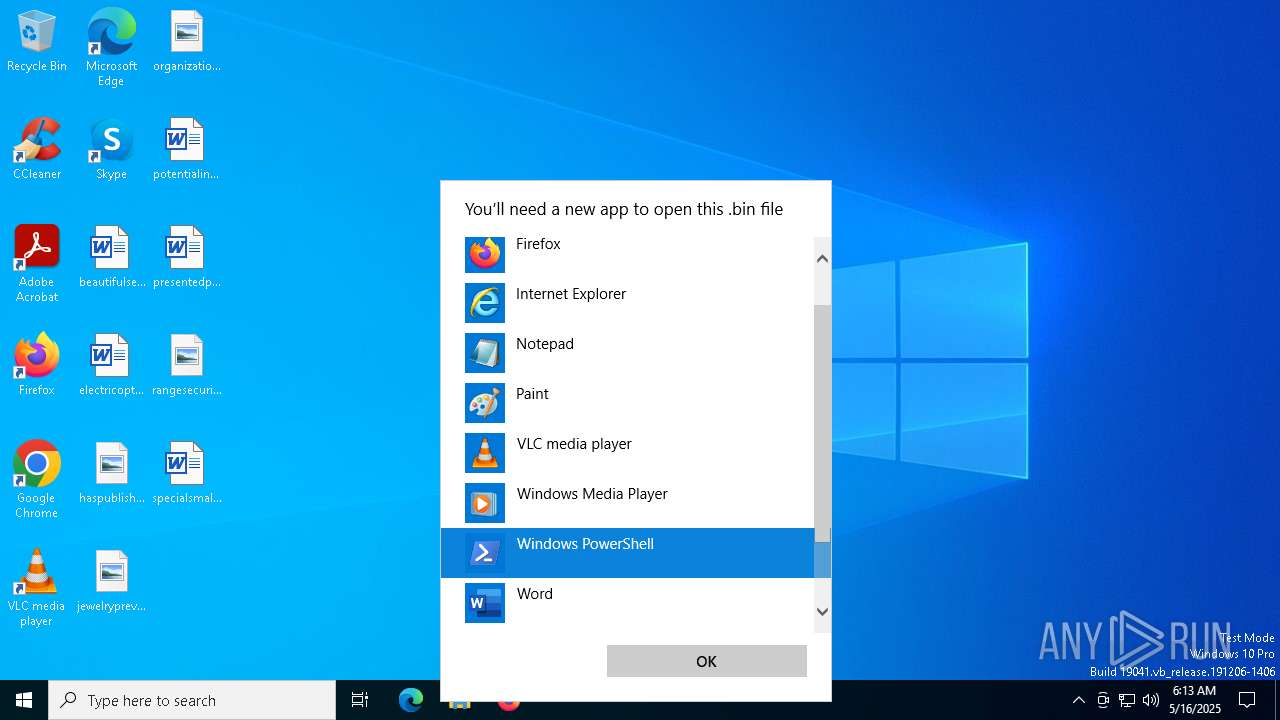Image resolution: width=1280 pixels, height=720 pixels.
Task: Select the Adobe Acrobat desktop shortcut
Action: click(x=37, y=264)
